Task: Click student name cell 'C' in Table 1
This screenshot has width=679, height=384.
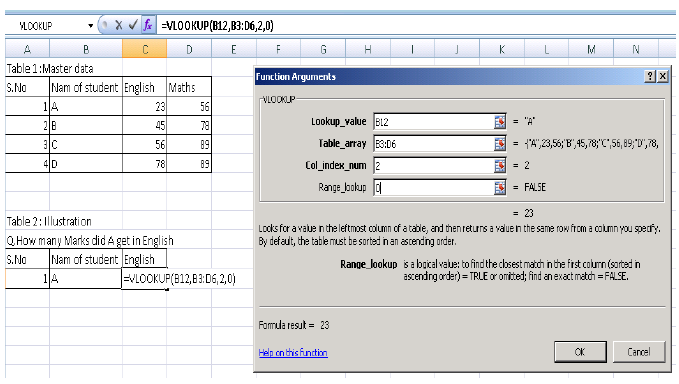Action: 86,145
